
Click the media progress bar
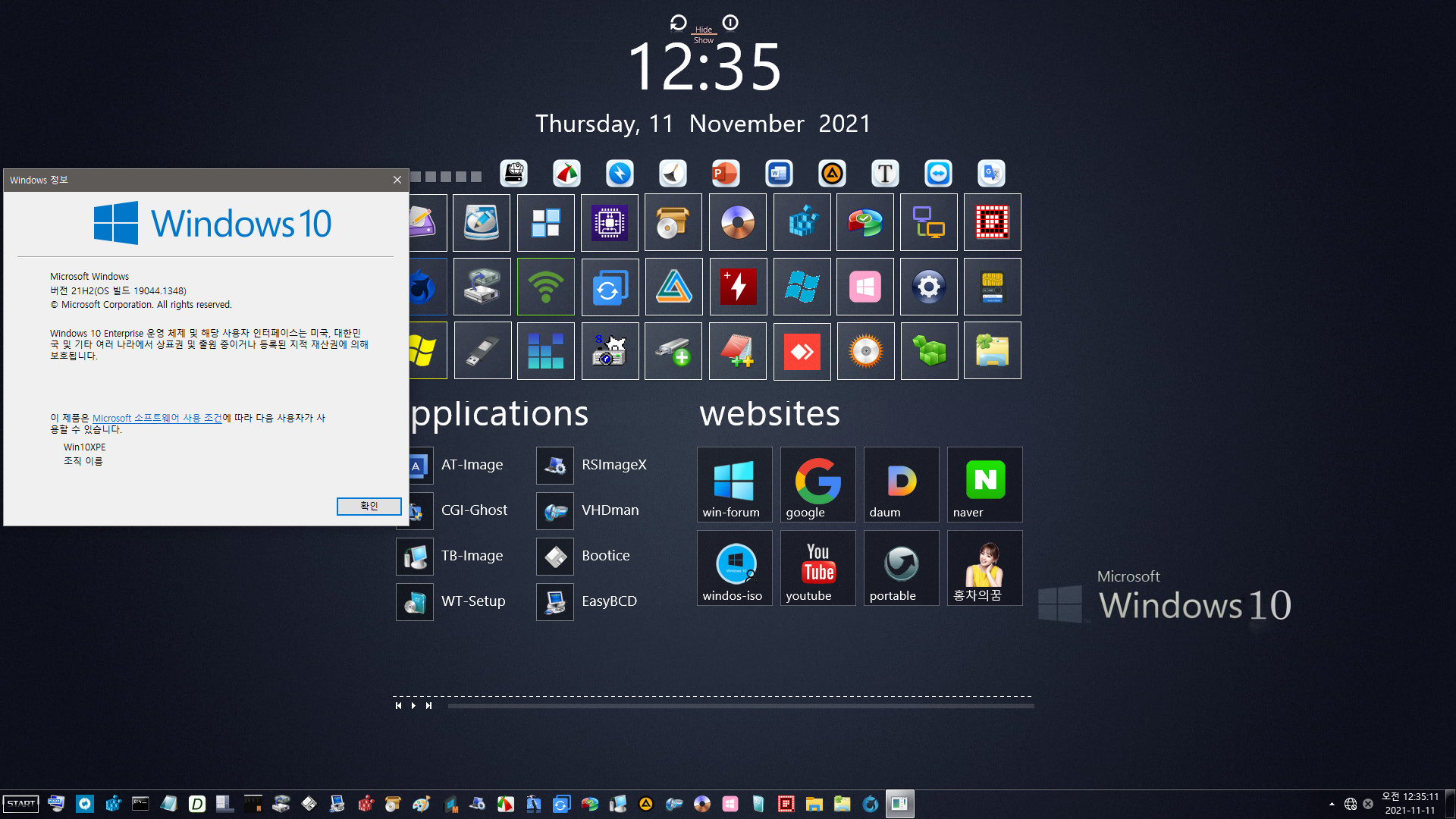point(741,706)
